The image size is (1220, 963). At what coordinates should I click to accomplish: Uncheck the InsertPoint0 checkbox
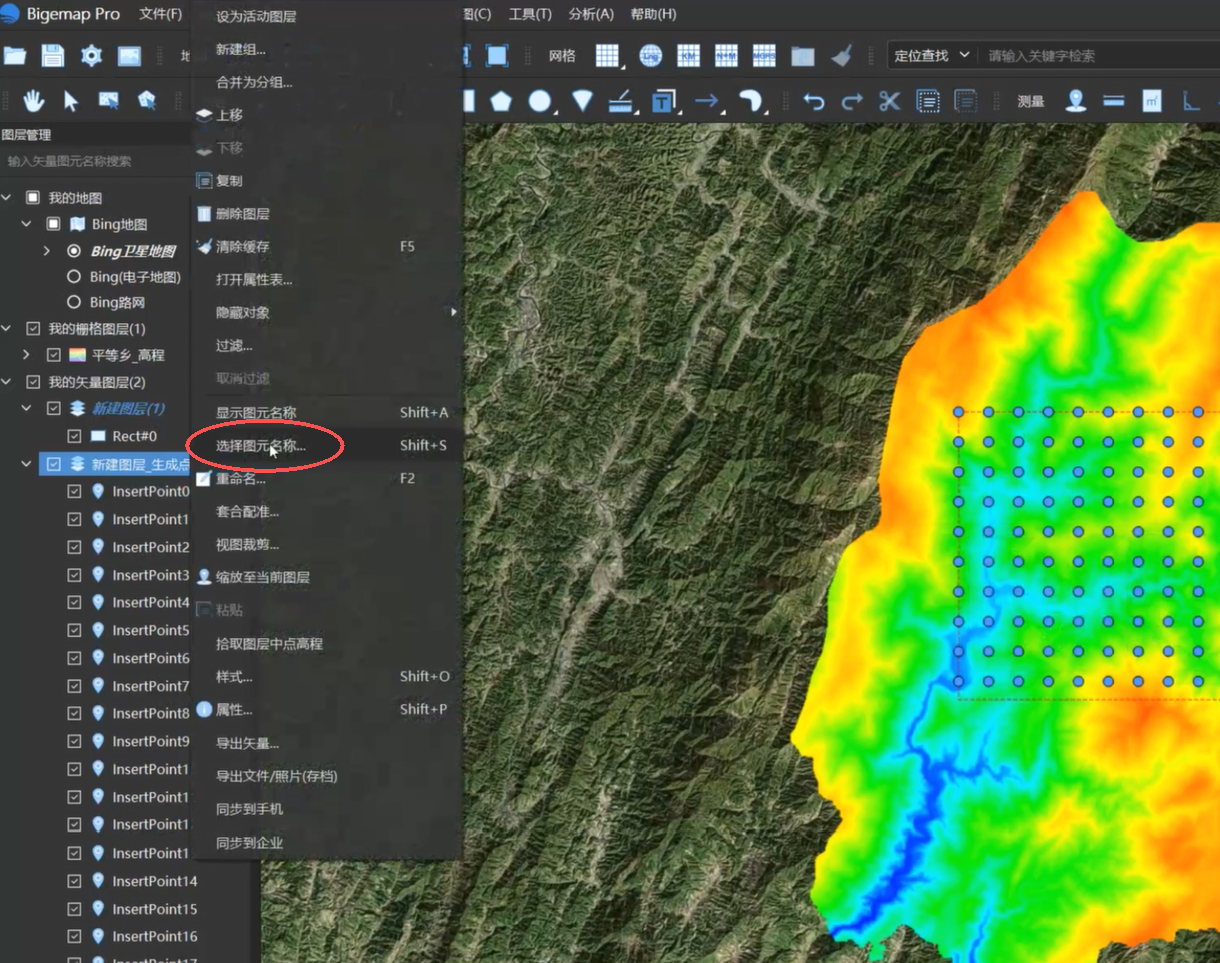pos(74,491)
